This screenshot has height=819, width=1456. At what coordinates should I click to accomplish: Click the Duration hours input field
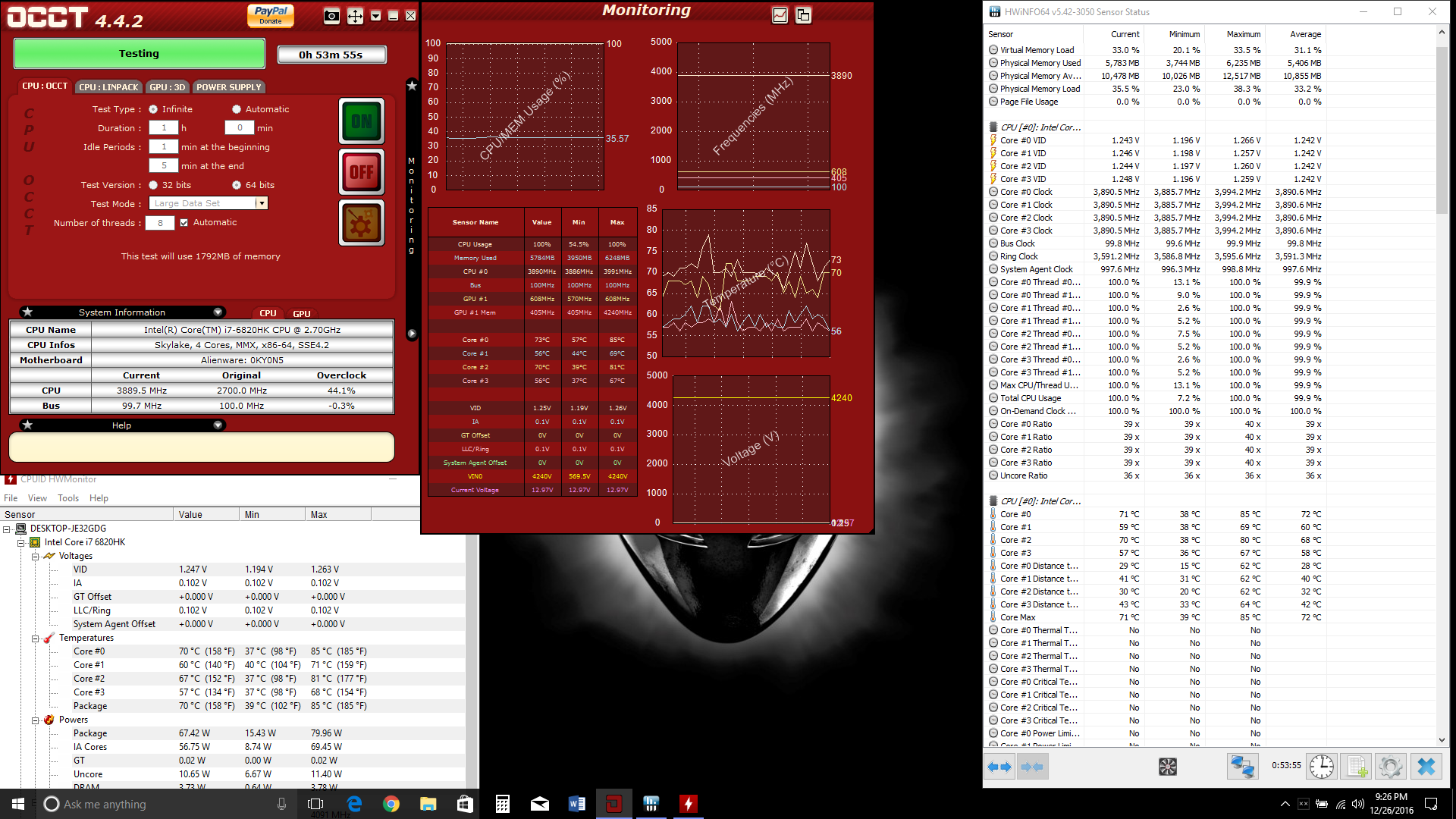[164, 128]
